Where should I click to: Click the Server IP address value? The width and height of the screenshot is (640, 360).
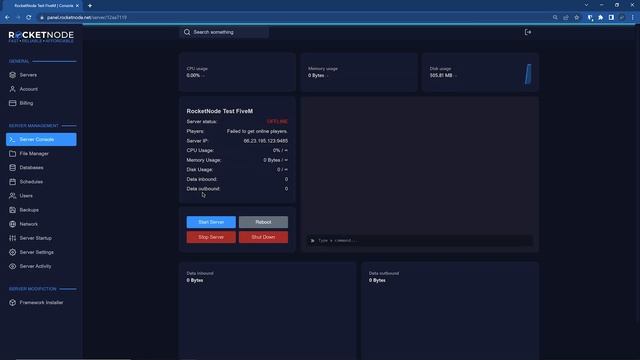tap(266, 141)
